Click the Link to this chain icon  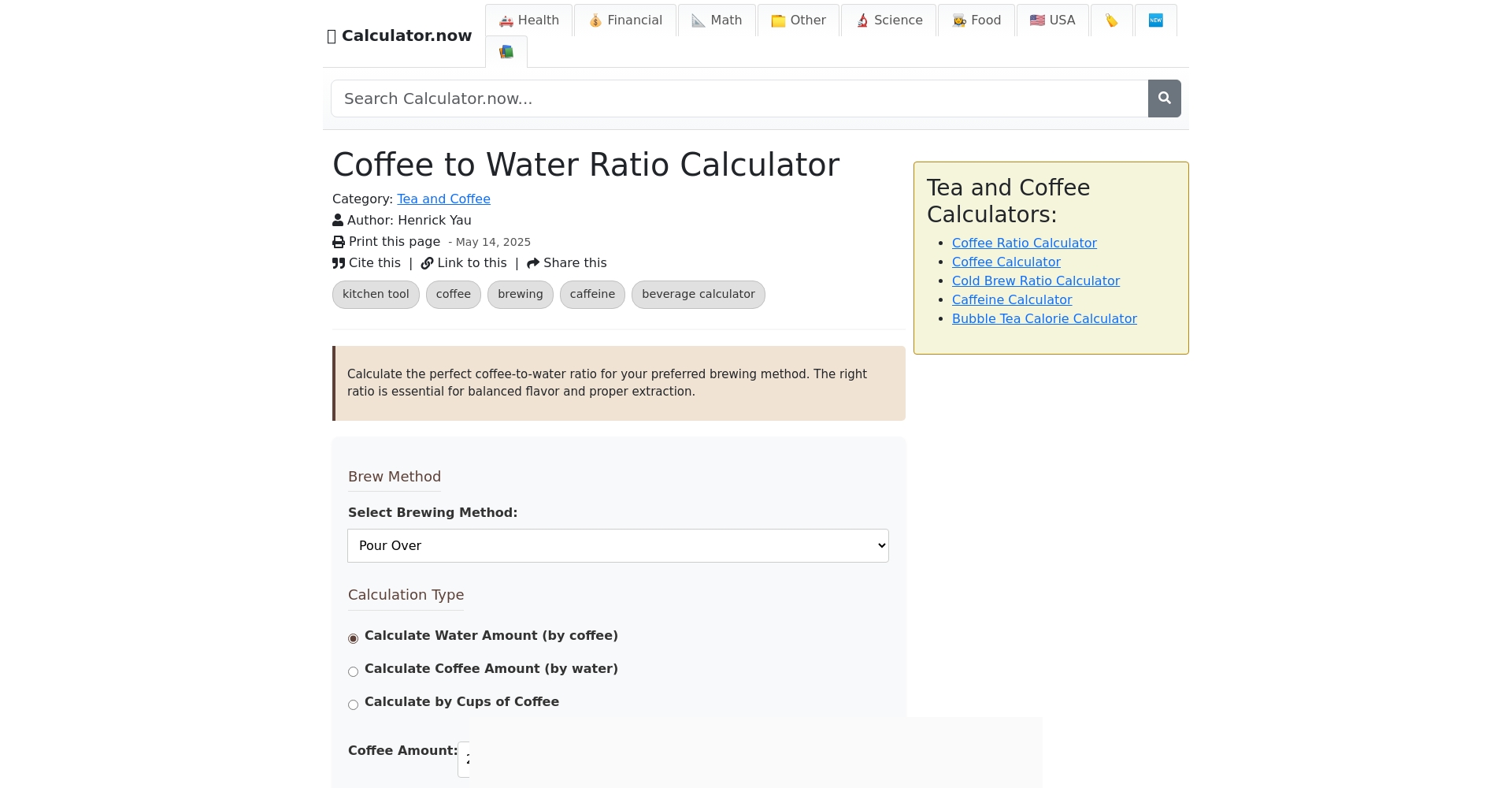pos(427,263)
